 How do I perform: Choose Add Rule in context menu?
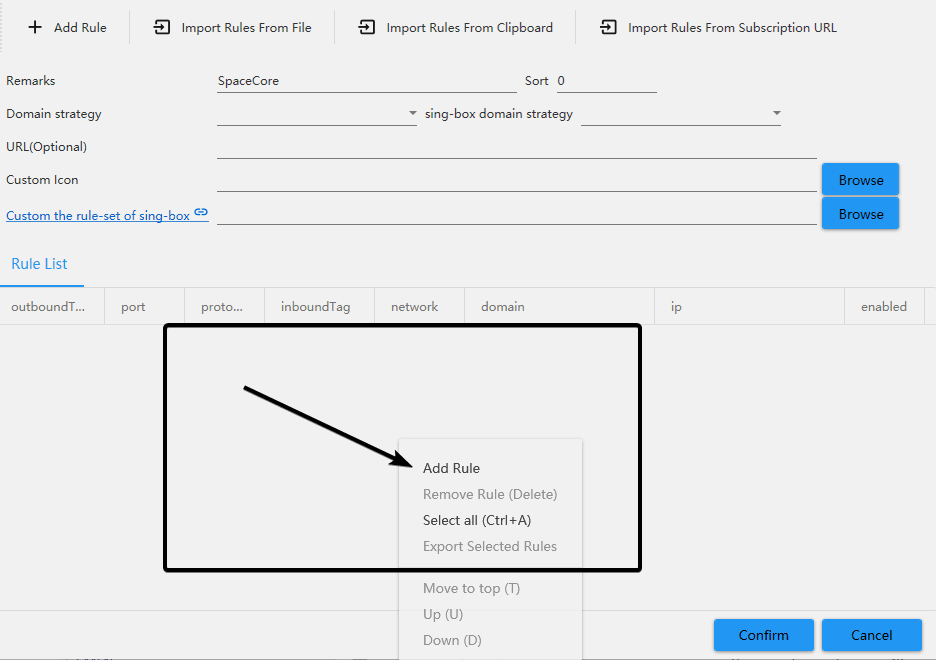[x=451, y=468]
